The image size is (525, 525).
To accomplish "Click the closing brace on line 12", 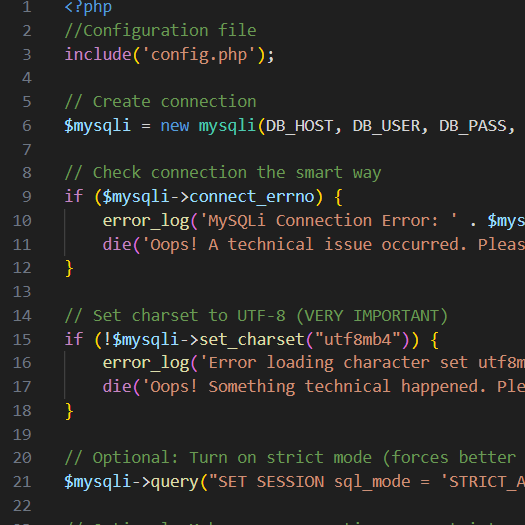I will 69,269.
